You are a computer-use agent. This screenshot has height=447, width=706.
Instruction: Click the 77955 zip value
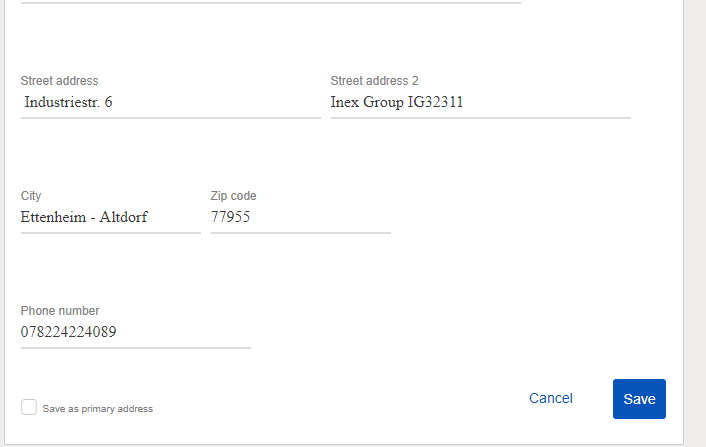pyautogui.click(x=231, y=217)
